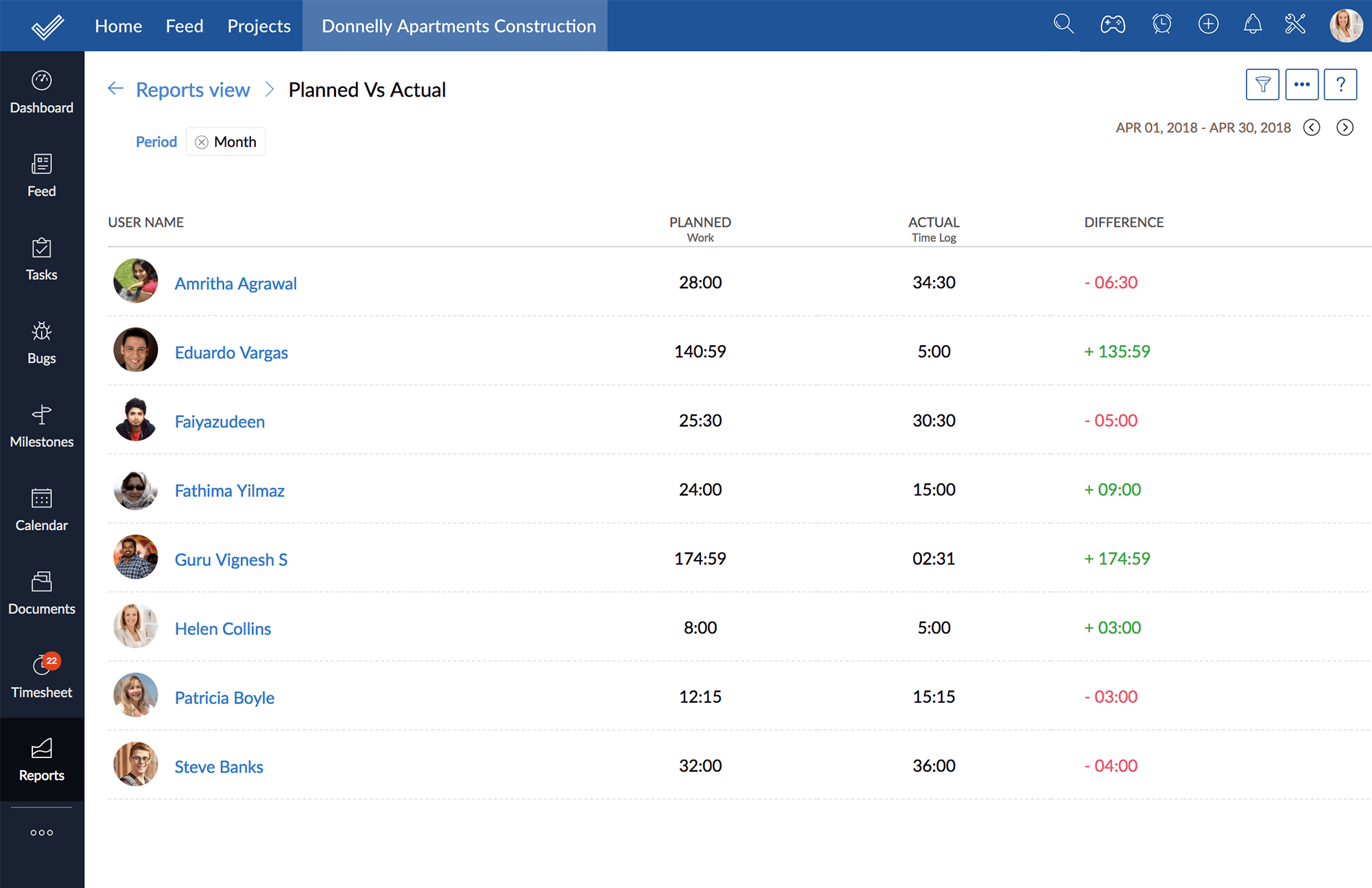The image size is (1372, 888).
Task: Click the profile avatar in header
Action: [x=1345, y=25]
